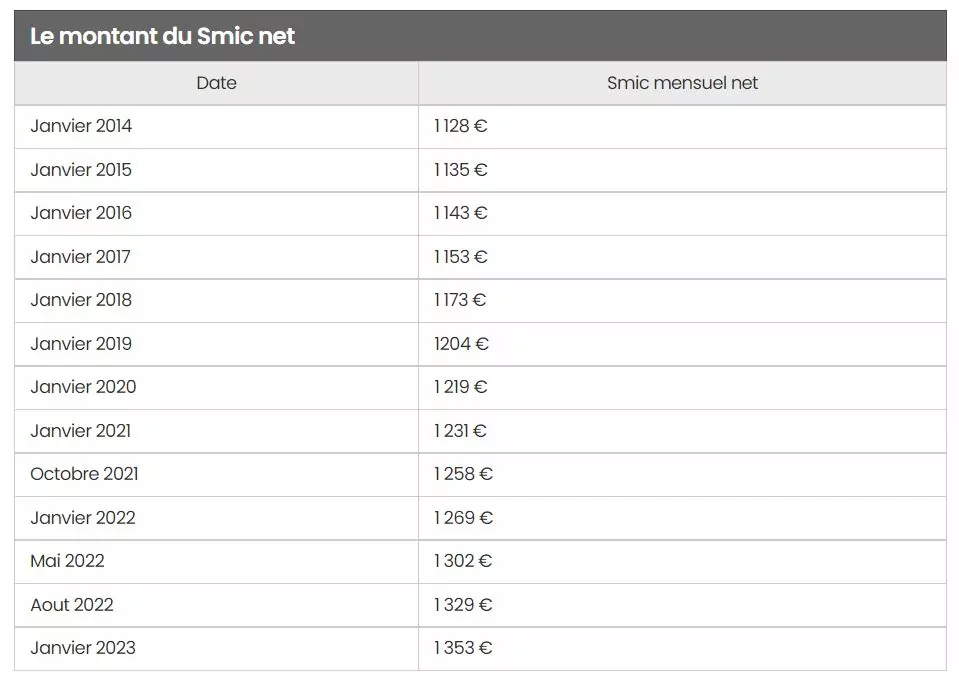The height and width of the screenshot is (684, 959).
Task: Select the Octobre 2021 row label
Action: (84, 474)
